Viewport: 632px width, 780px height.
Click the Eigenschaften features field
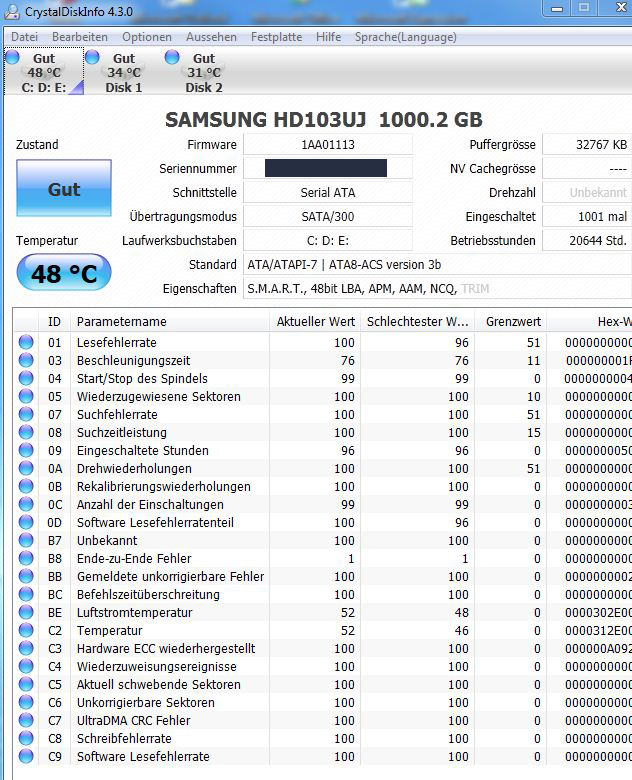pyautogui.click(x=437, y=289)
